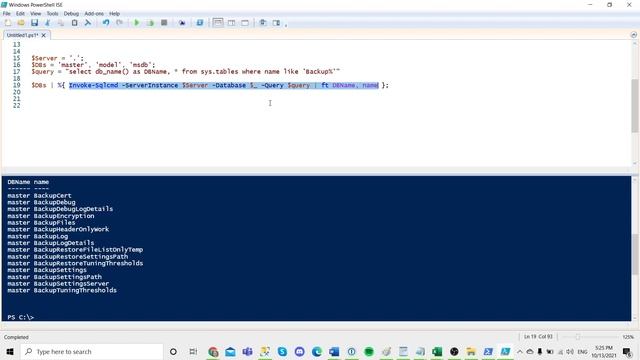Undo the last edit via toolbar arrow
The image size is (640, 360).
(x=106, y=23)
